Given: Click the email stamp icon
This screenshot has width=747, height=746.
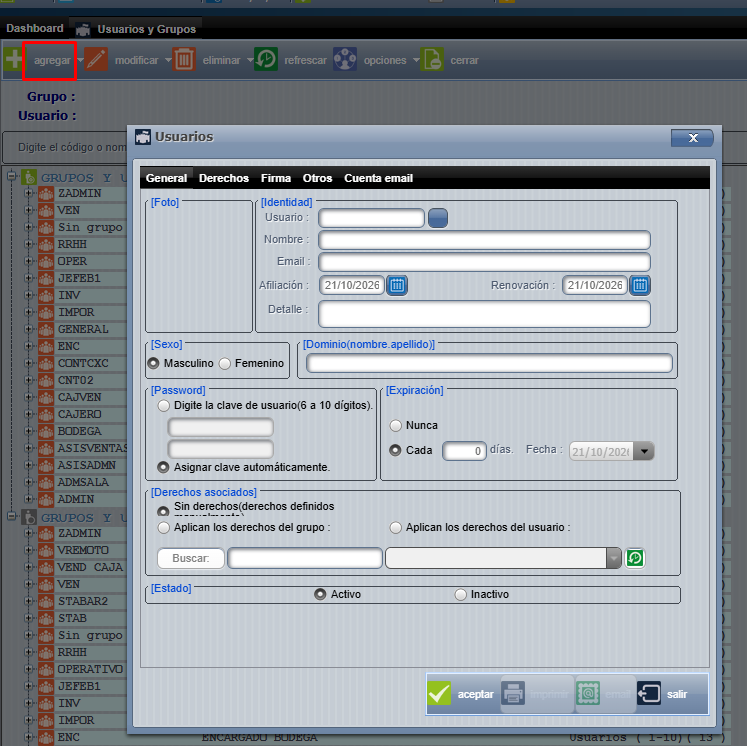Looking at the screenshot, I should pos(588,694).
